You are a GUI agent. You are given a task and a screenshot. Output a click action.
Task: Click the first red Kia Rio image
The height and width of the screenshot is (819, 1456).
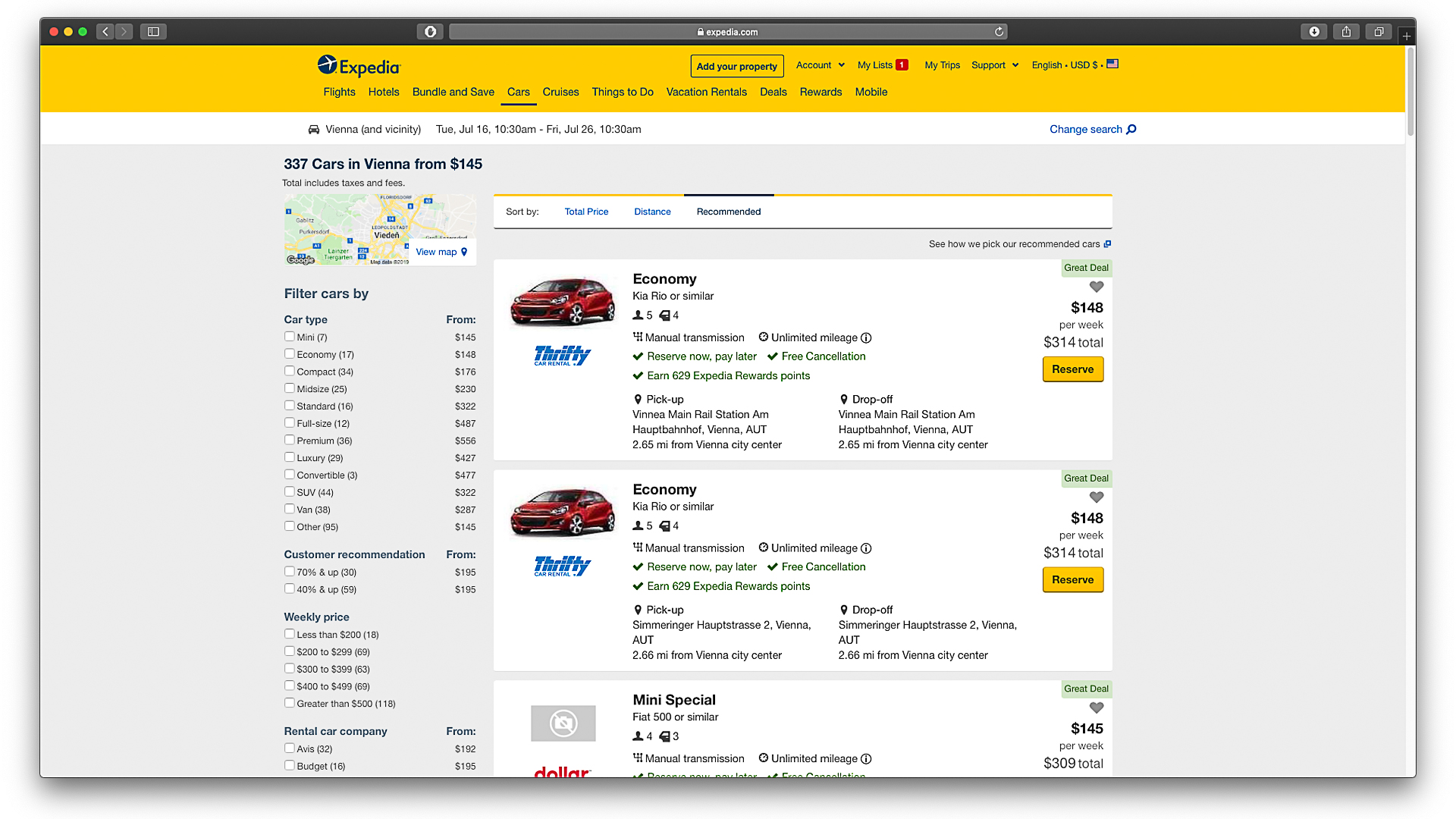click(562, 301)
